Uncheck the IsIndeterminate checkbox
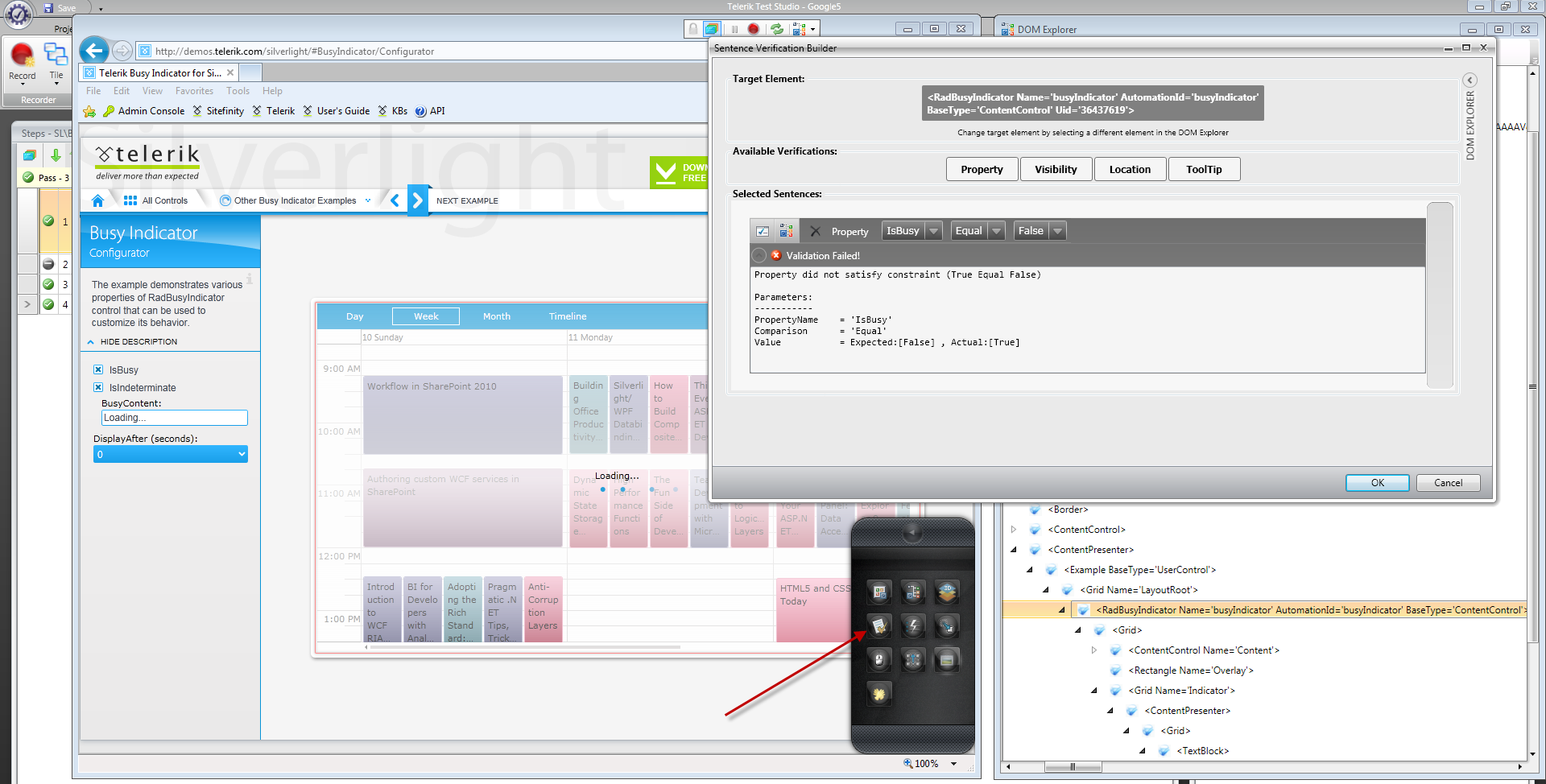Screen dimensions: 1546x784 [98, 387]
